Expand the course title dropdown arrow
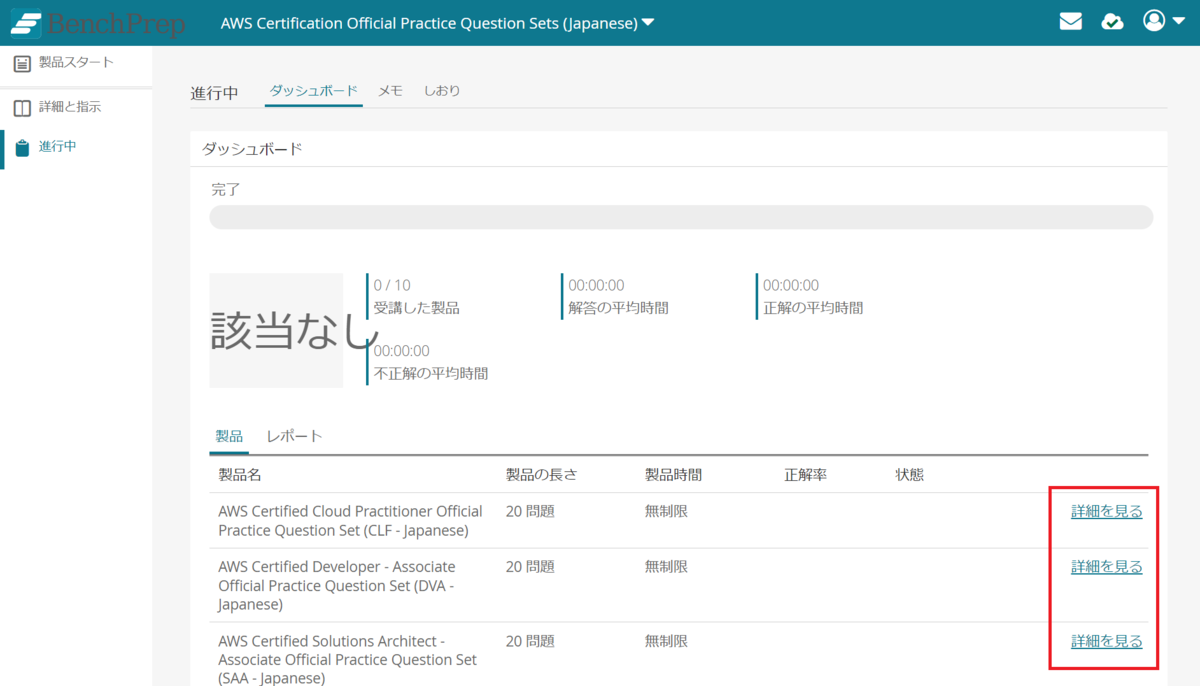This screenshot has width=1200, height=686. (648, 22)
